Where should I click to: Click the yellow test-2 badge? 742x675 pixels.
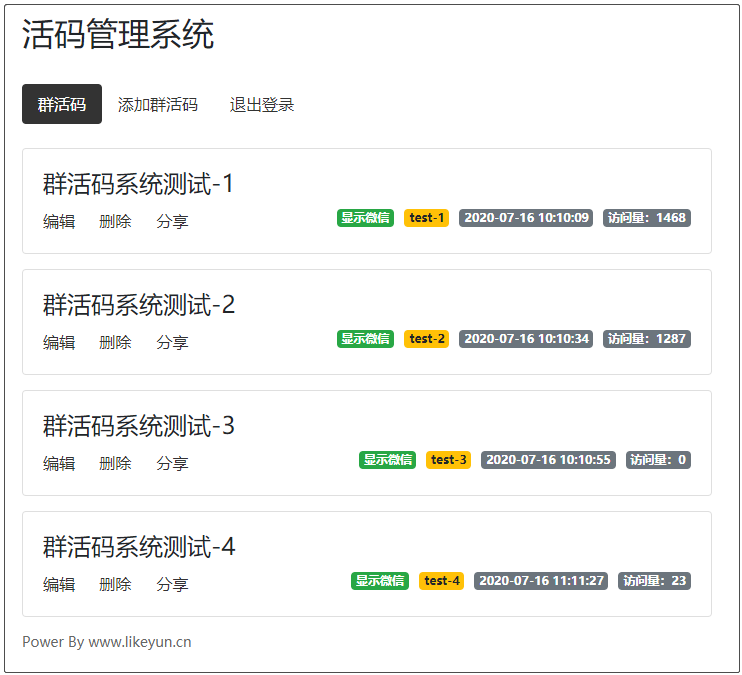coord(427,339)
